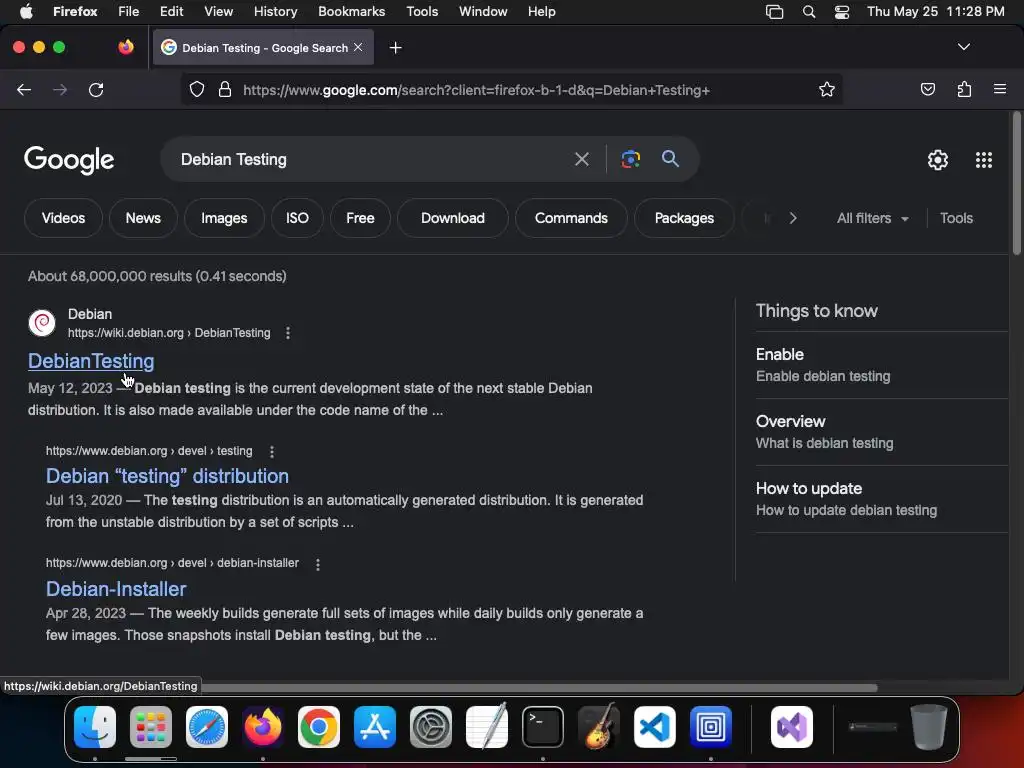This screenshot has width=1024, height=768.
Task: Bookmark this page with the star
Action: [x=827, y=89]
